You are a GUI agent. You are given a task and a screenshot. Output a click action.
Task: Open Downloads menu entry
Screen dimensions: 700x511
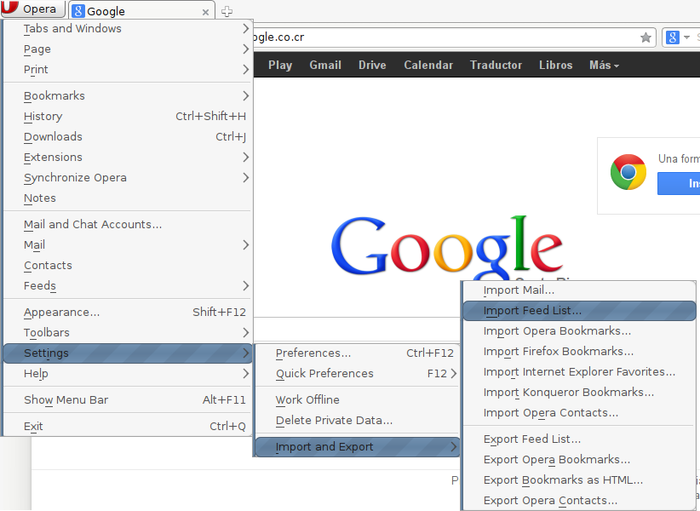[x=128, y=137]
